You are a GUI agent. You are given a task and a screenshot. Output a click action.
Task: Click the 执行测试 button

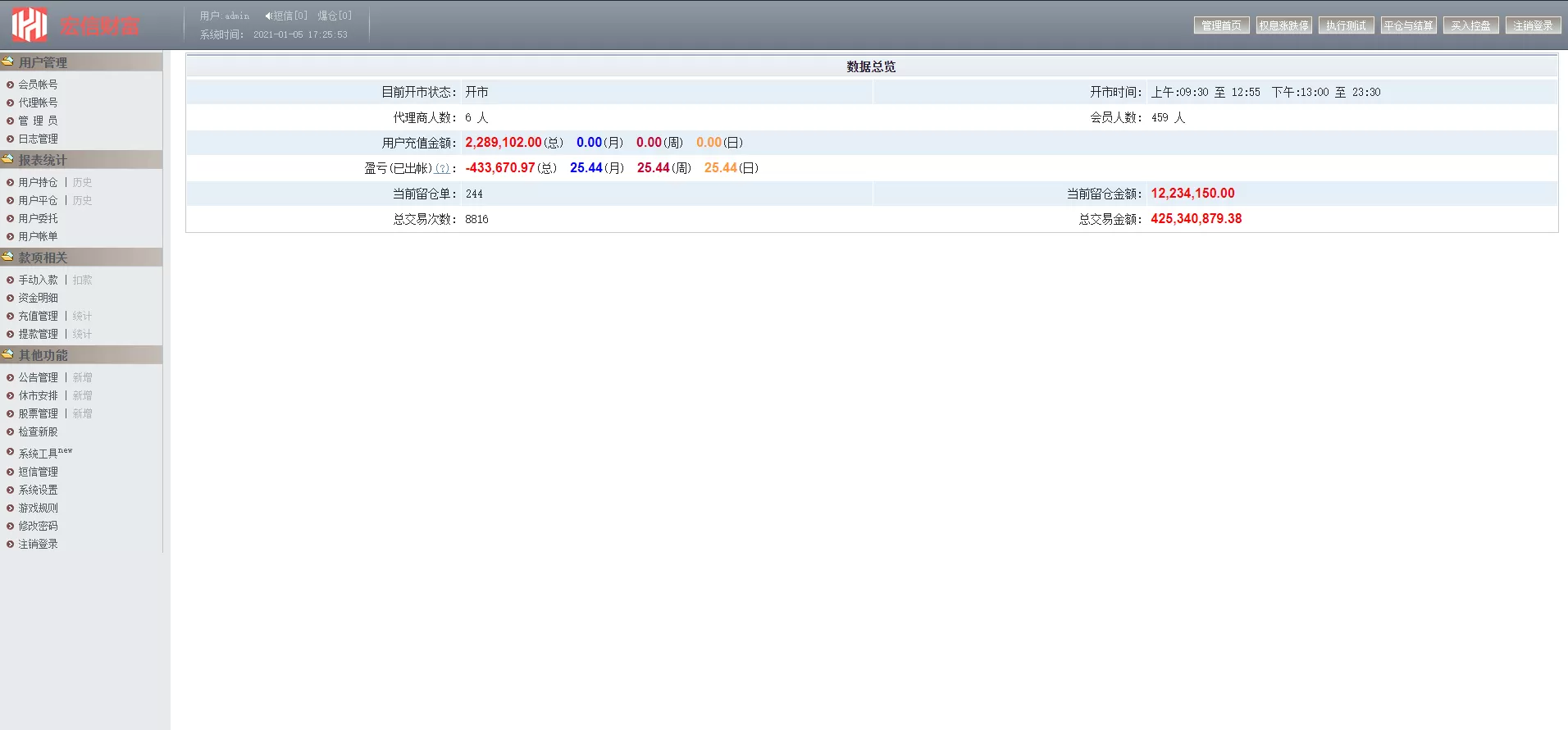(1347, 25)
